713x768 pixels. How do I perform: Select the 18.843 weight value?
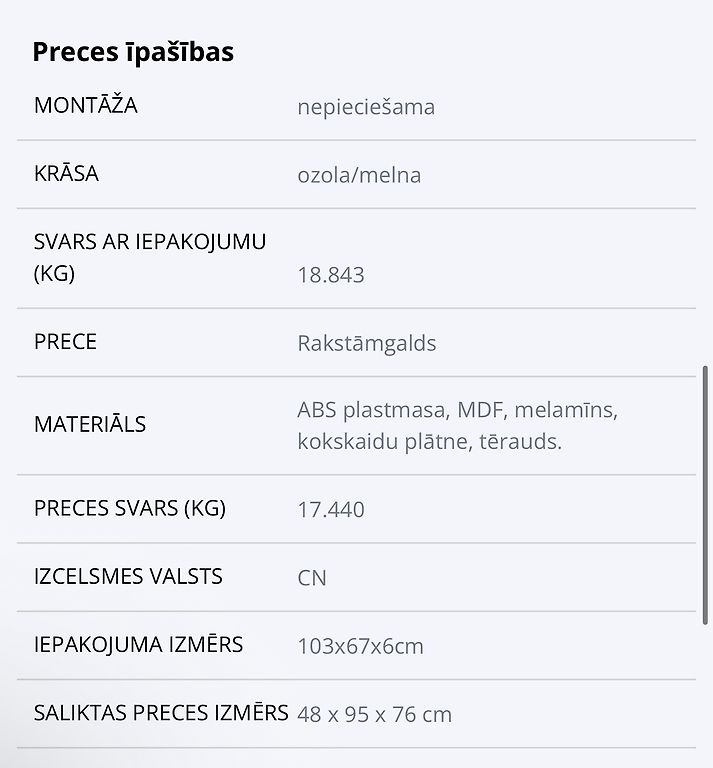(x=331, y=275)
